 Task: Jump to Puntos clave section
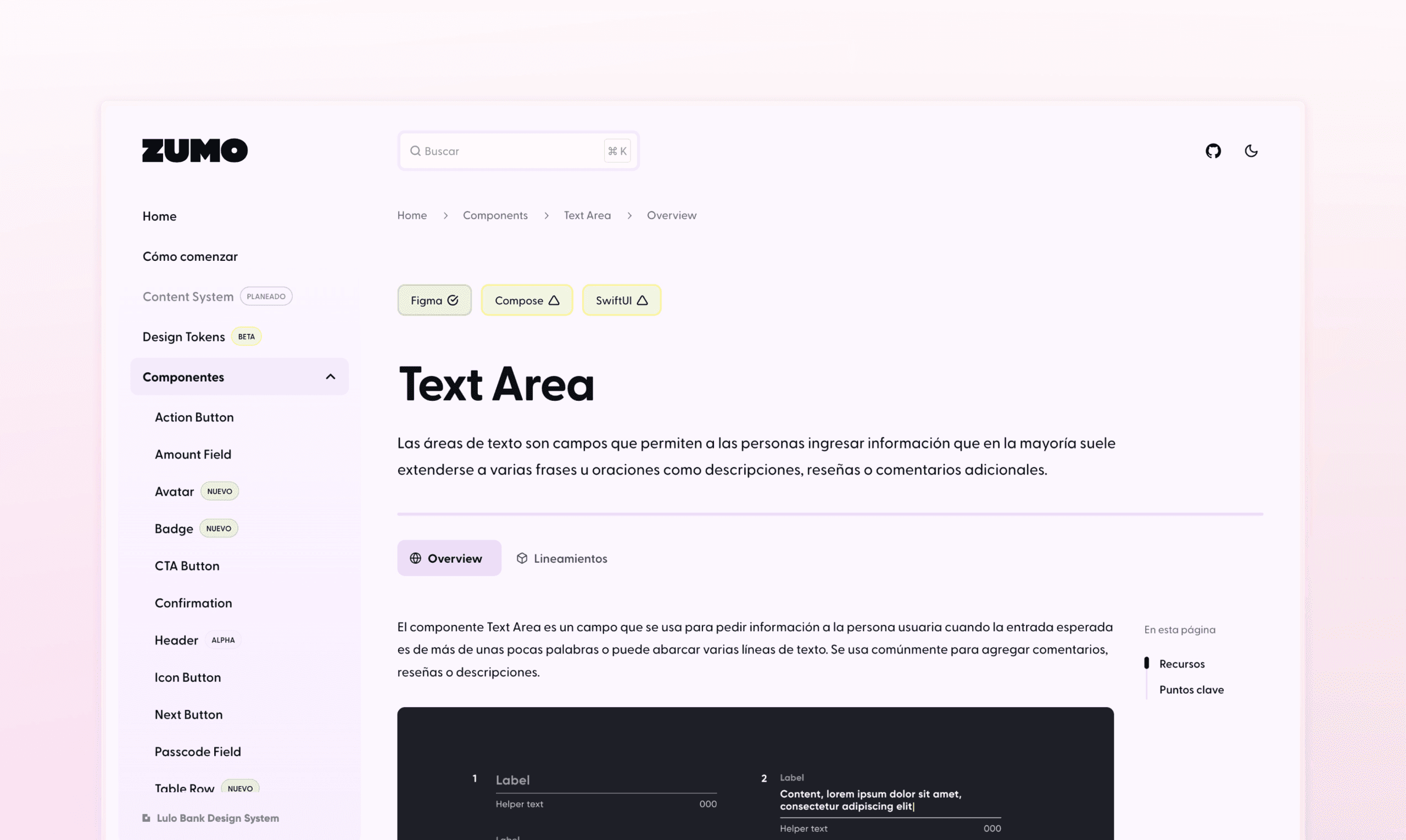(1191, 690)
